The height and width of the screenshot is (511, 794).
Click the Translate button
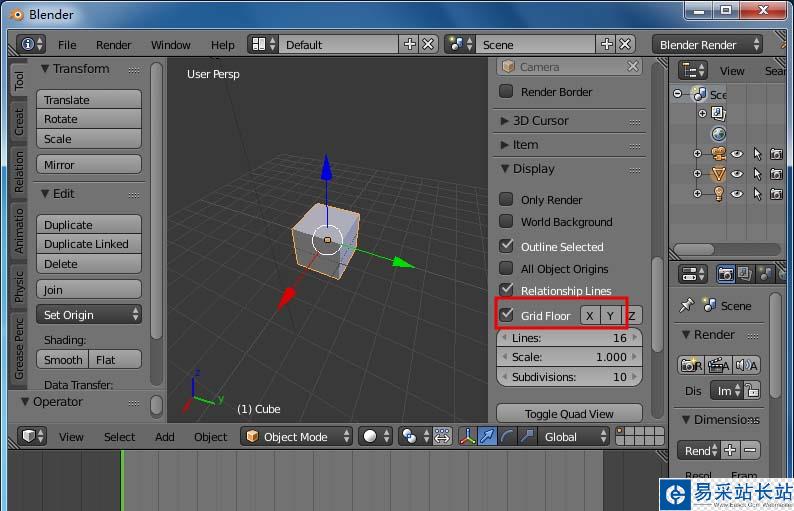[x=89, y=99]
